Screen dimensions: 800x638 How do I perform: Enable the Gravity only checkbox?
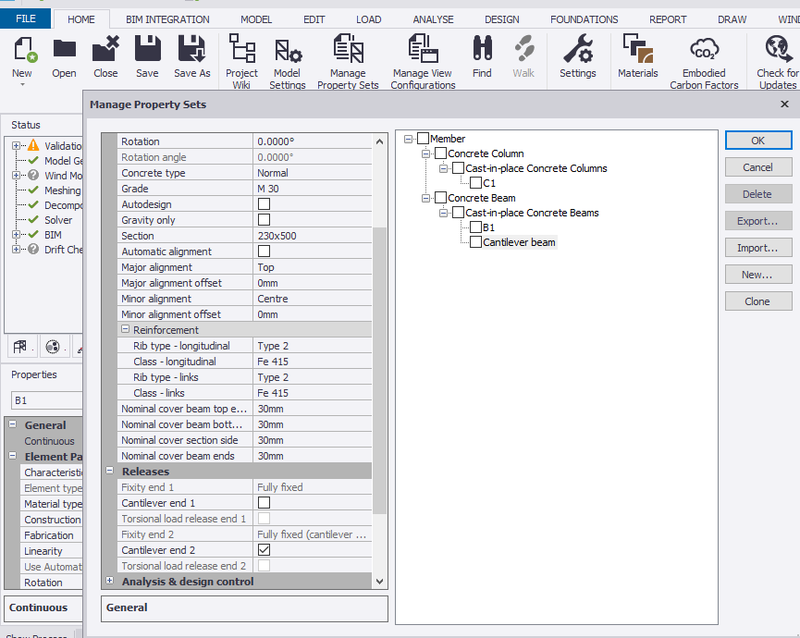coord(264,220)
